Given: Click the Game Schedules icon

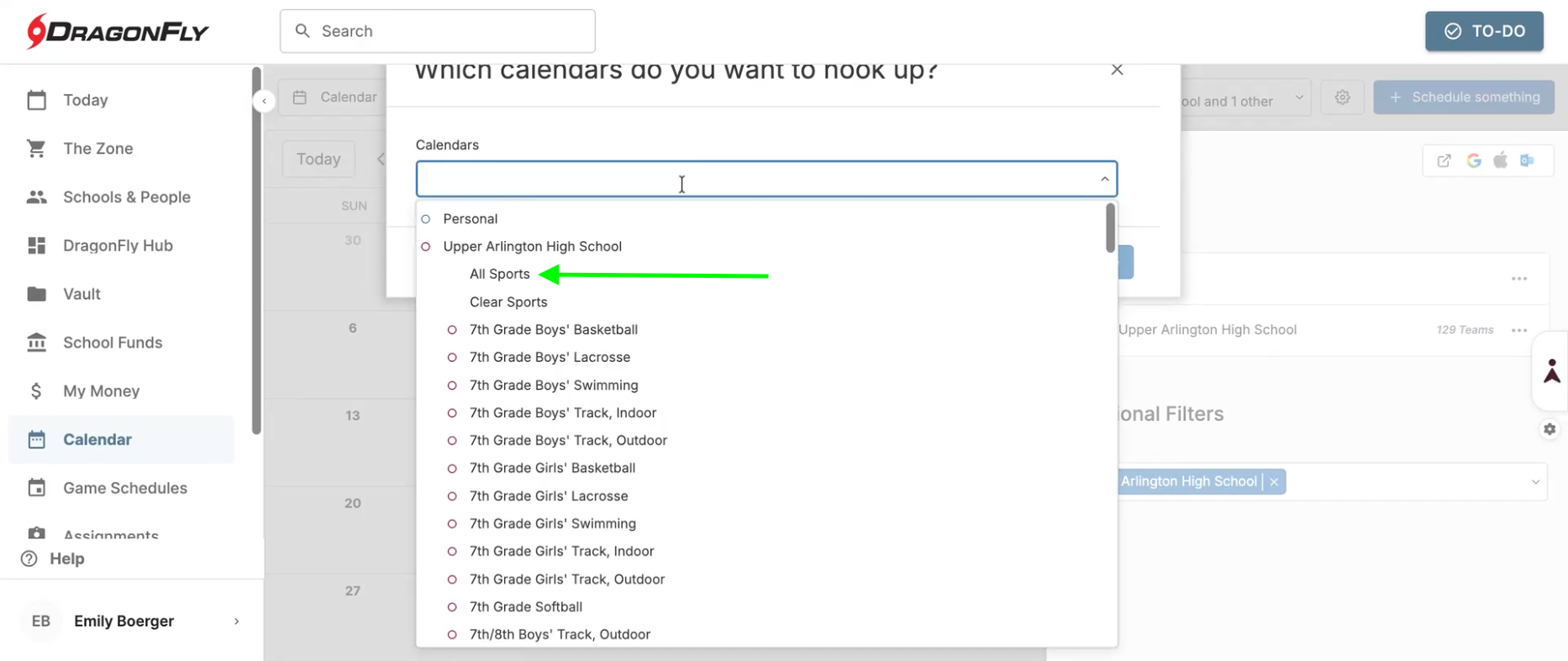Looking at the screenshot, I should click(x=36, y=488).
